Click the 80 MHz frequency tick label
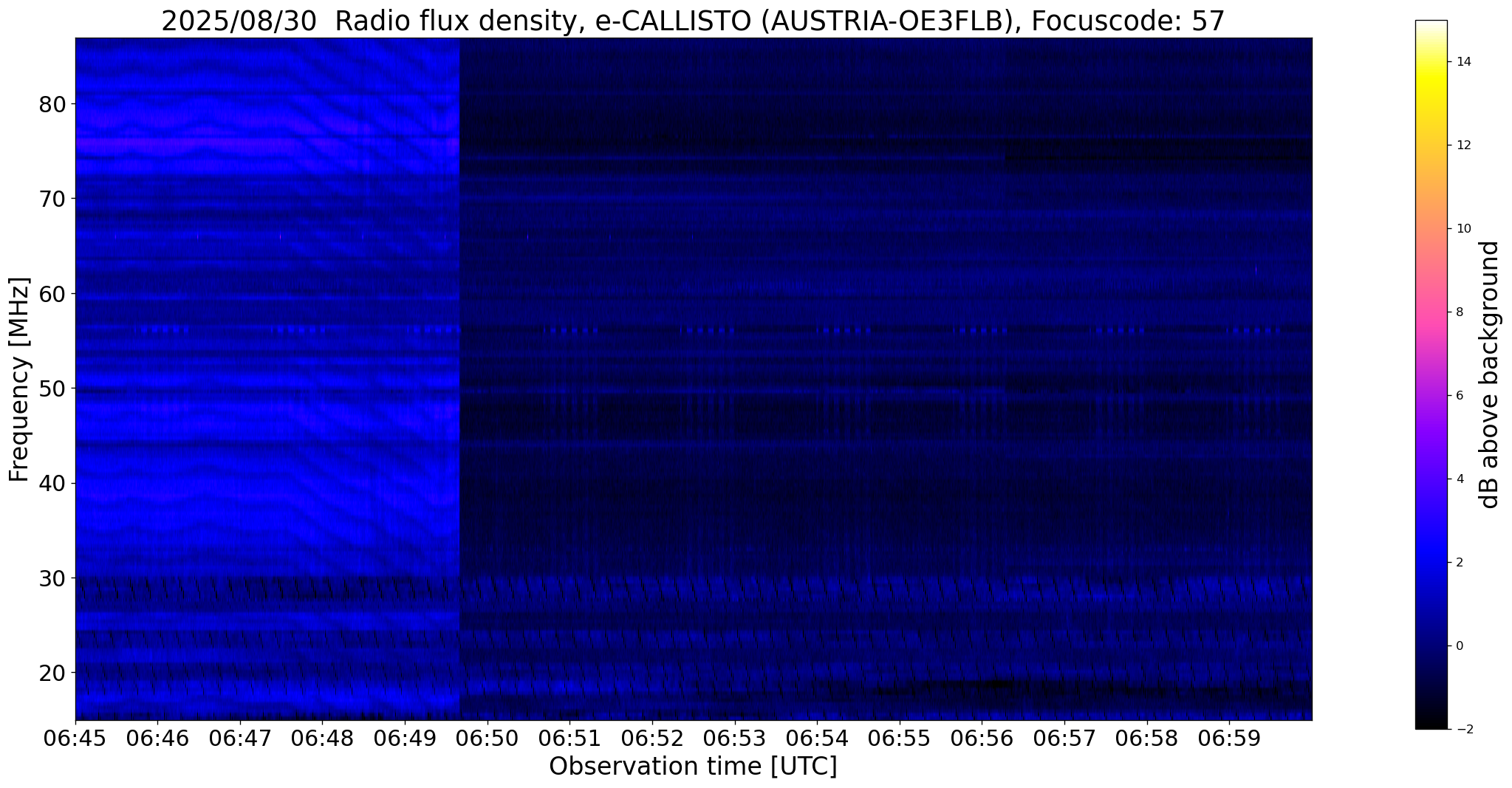Screen dimensions: 1512x788 [x=52, y=104]
